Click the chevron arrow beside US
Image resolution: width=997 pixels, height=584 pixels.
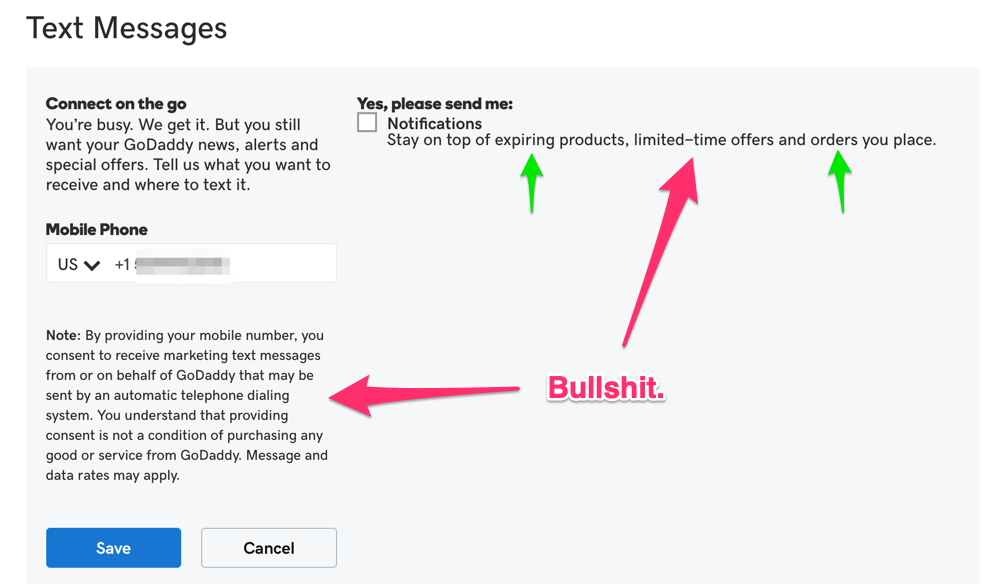tap(93, 266)
